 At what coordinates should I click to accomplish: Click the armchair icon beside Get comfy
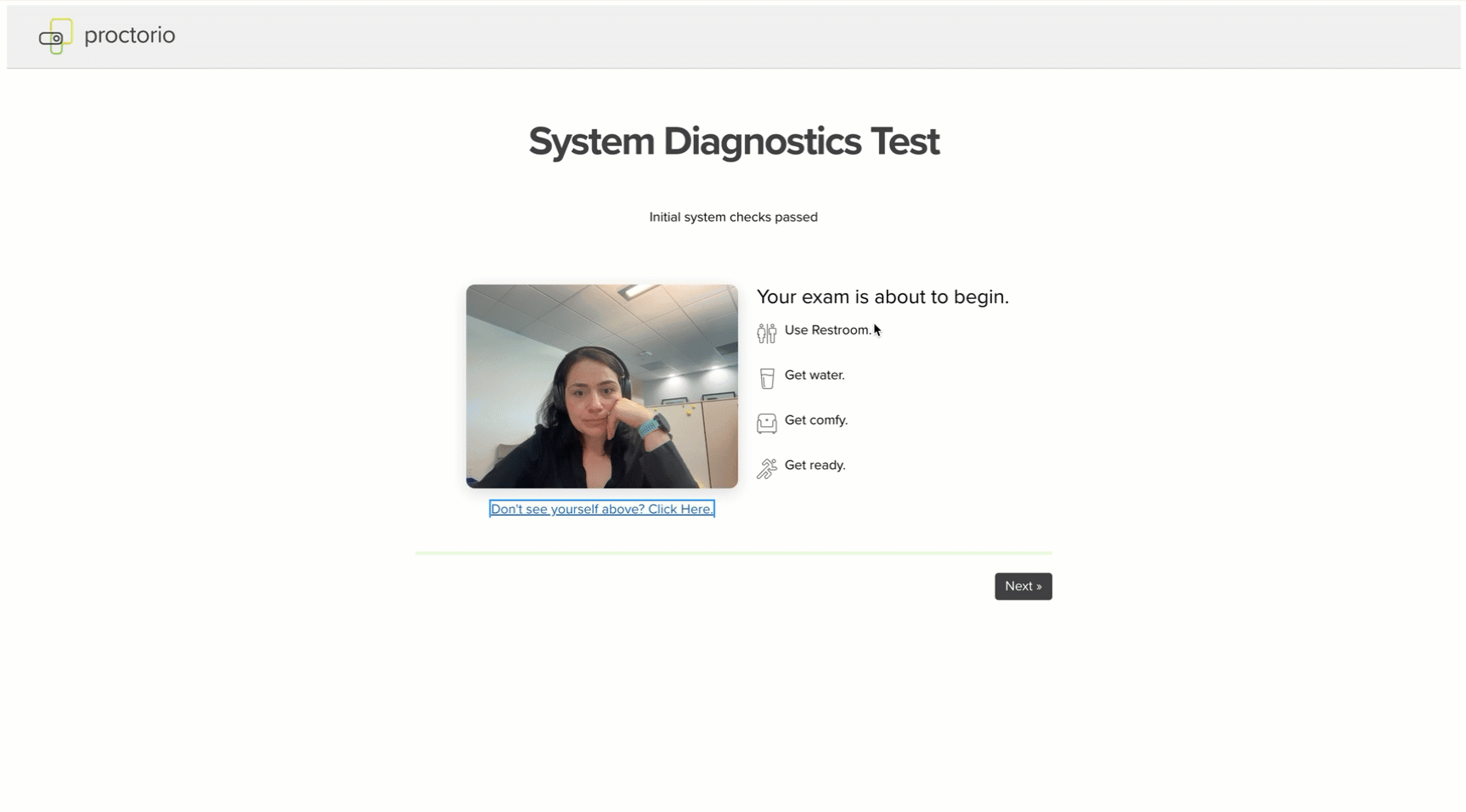point(766,423)
